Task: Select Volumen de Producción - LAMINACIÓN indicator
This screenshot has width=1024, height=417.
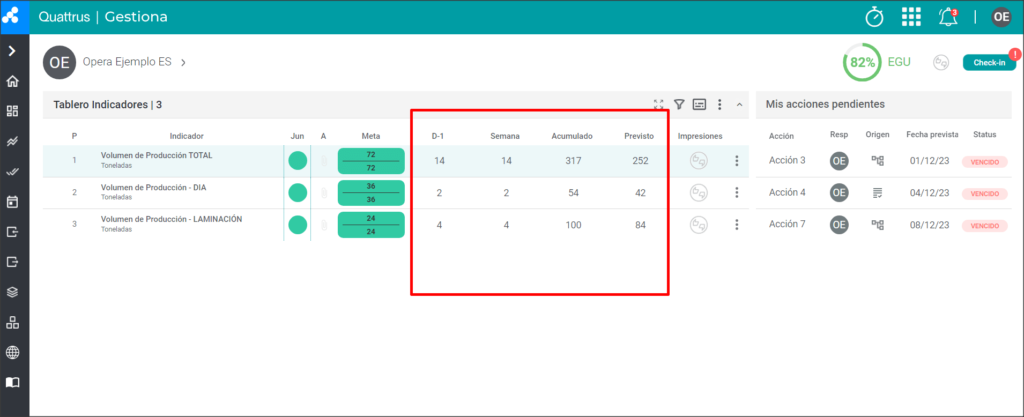Action: tap(171, 219)
